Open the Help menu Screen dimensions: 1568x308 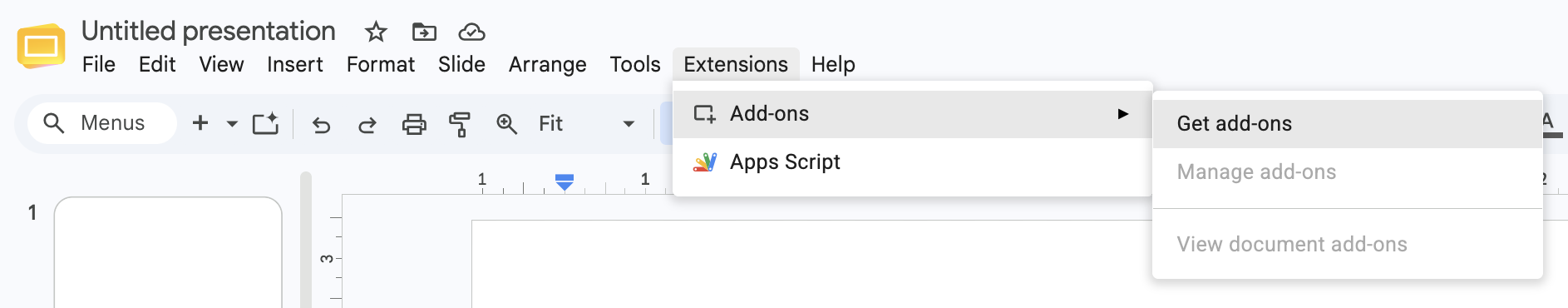point(833,64)
